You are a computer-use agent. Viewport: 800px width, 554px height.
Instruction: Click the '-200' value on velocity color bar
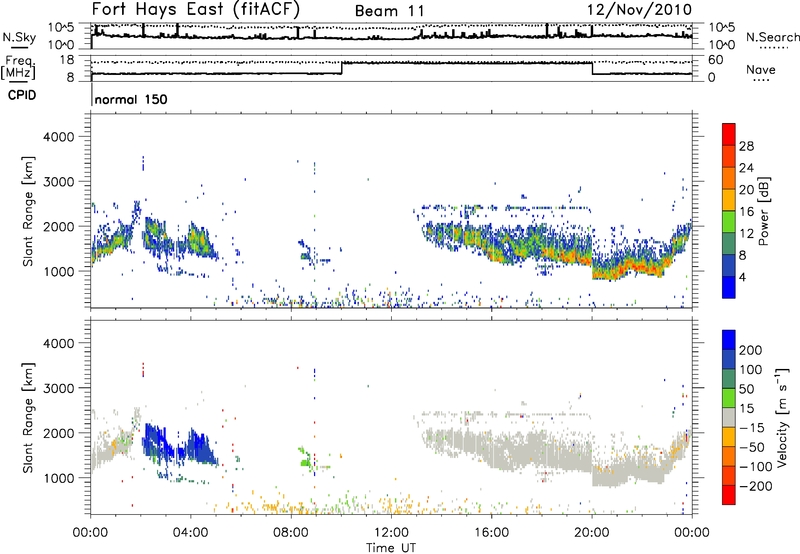click(x=755, y=486)
